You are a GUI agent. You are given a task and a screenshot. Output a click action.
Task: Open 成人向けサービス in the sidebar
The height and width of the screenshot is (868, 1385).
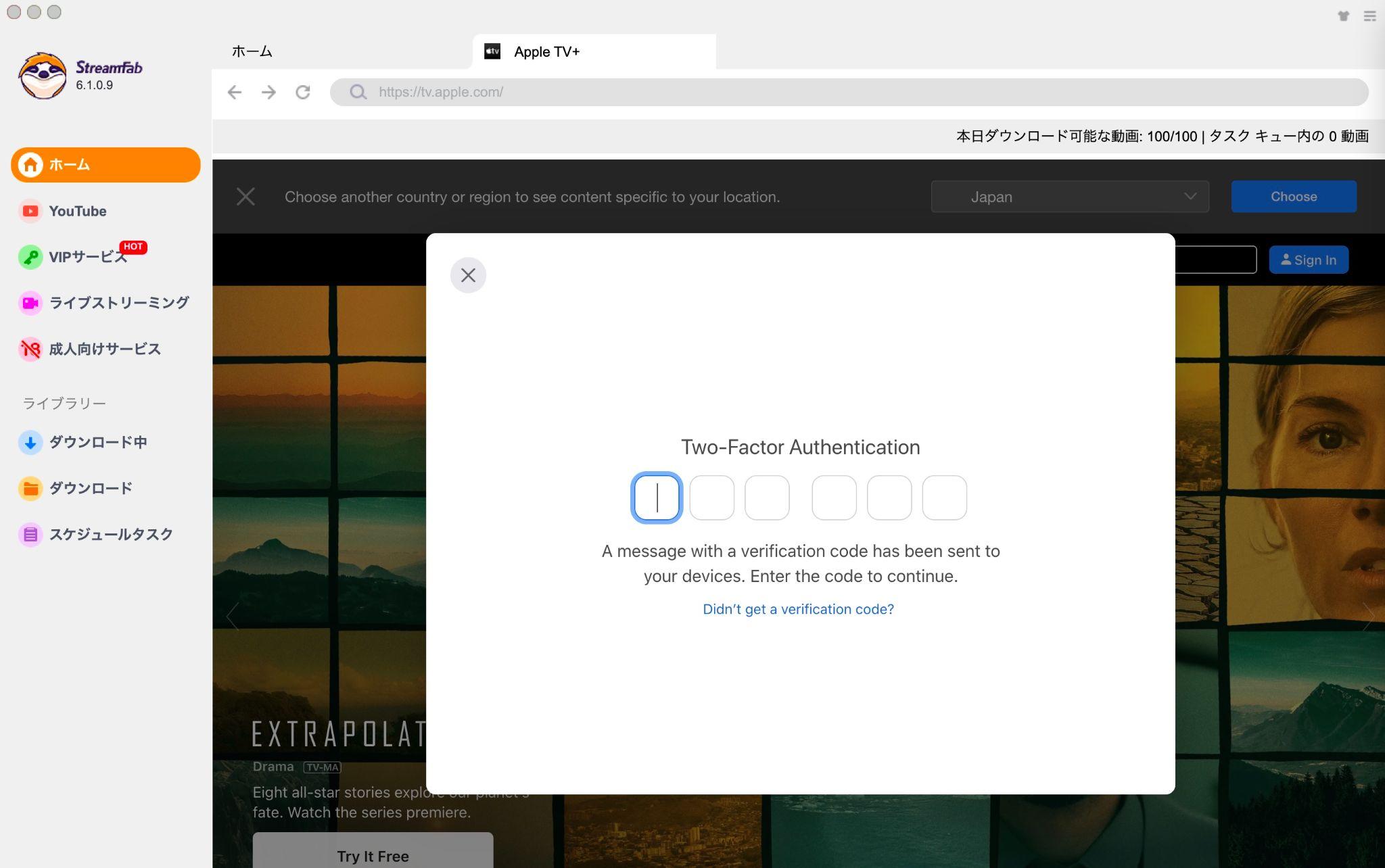[x=90, y=349]
